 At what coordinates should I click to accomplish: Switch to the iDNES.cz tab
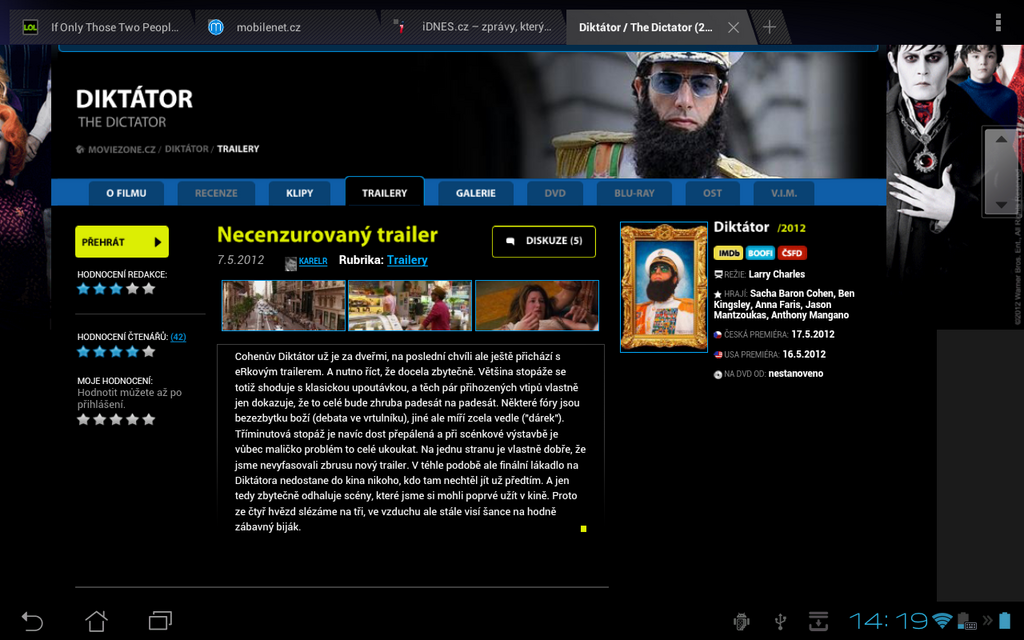point(475,27)
